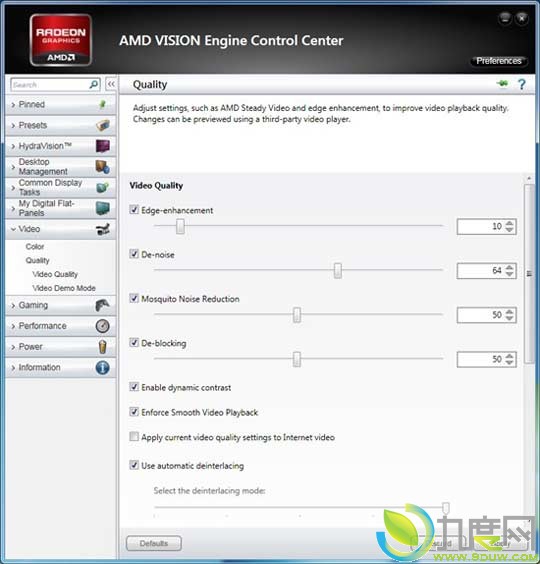540x564 pixels.
Task: Click the scrollbar up arrow in the Video Quality panel
Action: [x=529, y=178]
